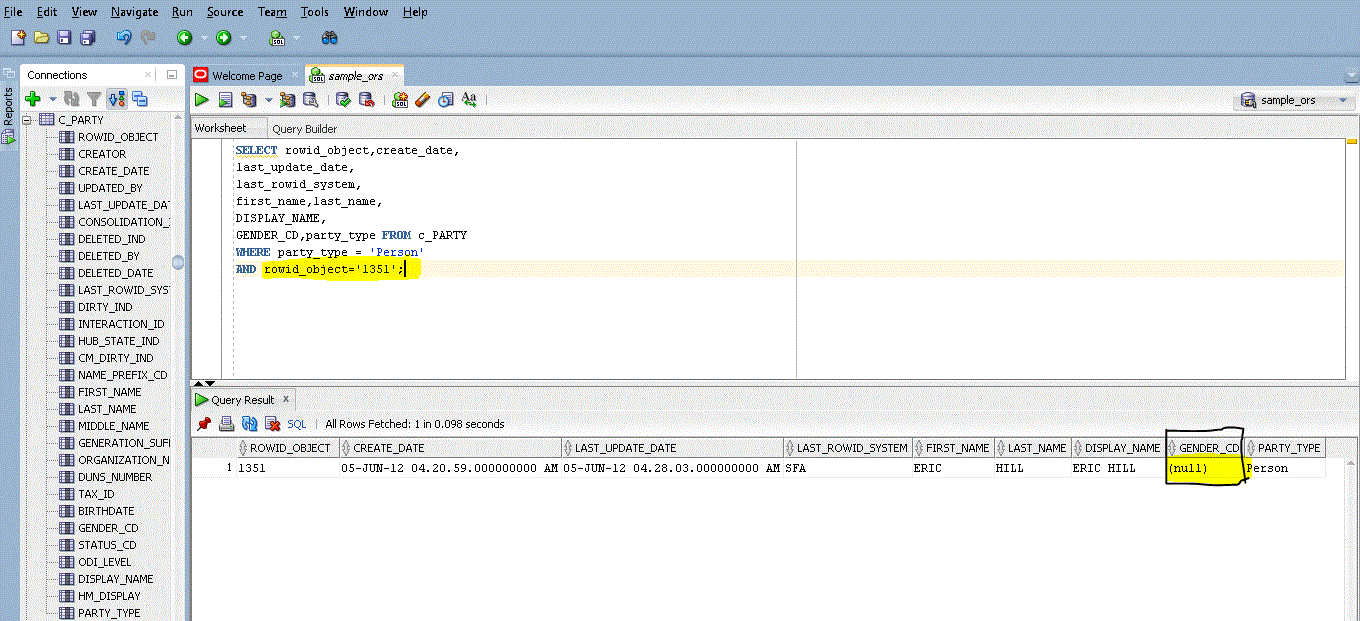Viewport: 1360px width, 621px height.
Task: Click the Autotrace icon
Action: pyautogui.click(x=287, y=99)
